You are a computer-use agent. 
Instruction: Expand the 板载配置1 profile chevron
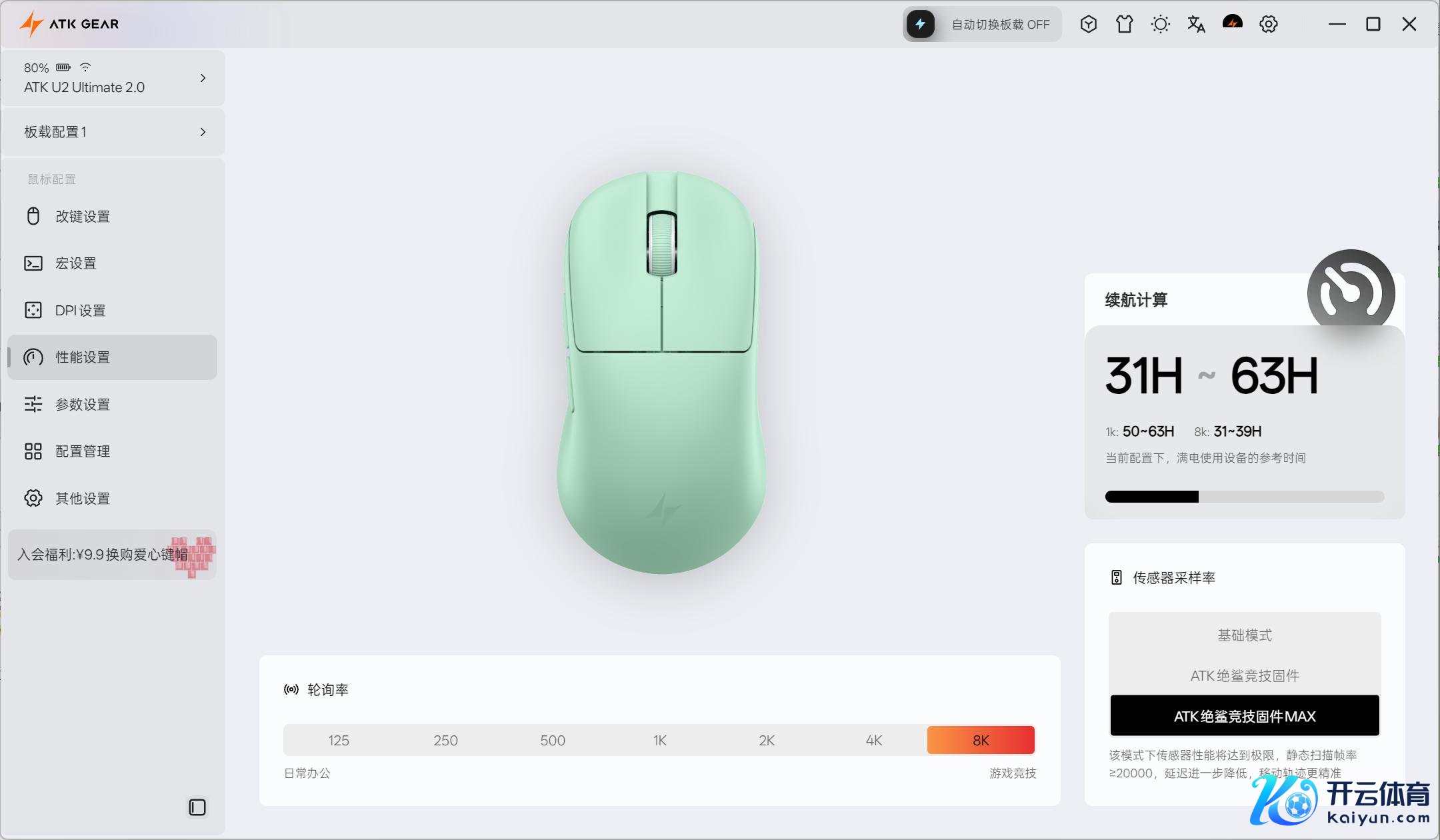click(203, 132)
